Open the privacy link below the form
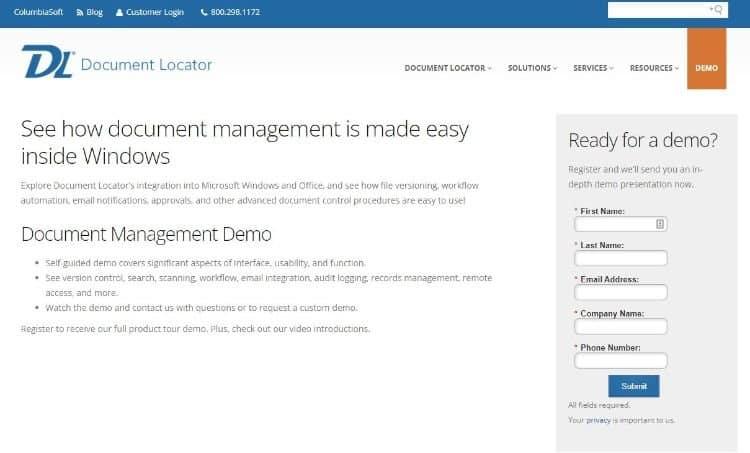Viewport: 750px width, 453px height. 598,420
